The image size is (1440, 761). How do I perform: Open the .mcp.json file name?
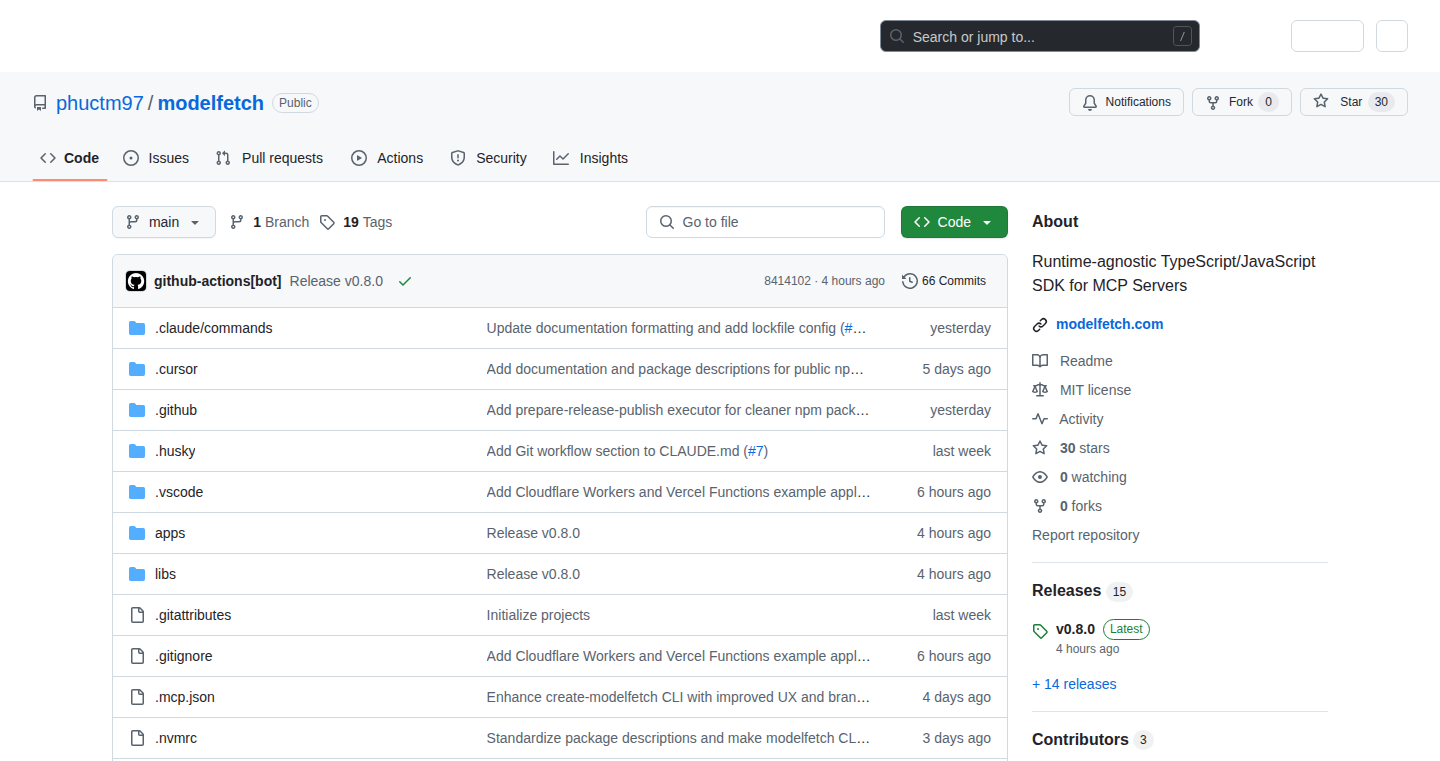(x=185, y=697)
